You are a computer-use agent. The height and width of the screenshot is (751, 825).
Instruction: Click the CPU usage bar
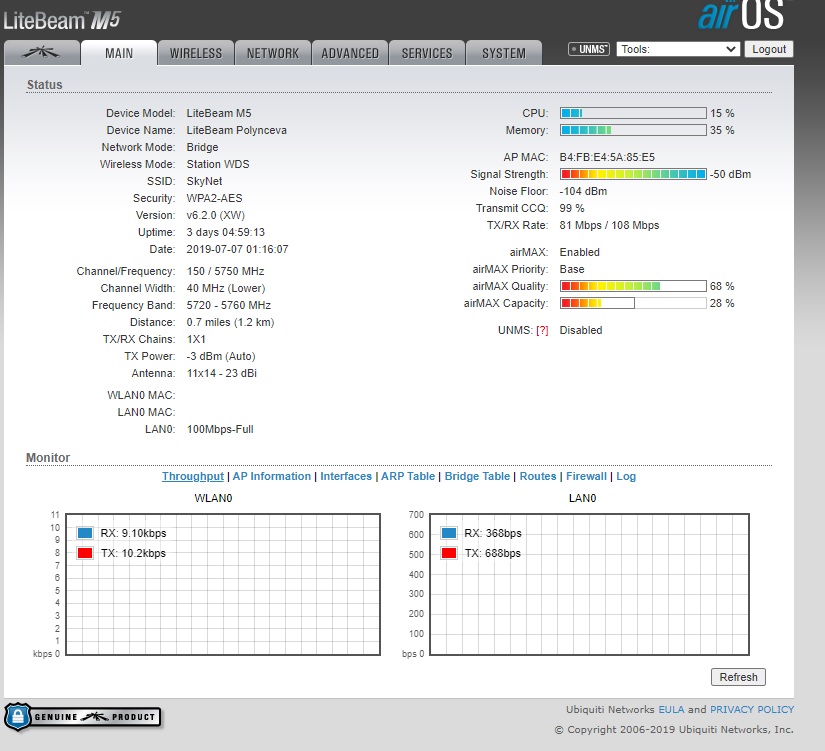(x=633, y=113)
